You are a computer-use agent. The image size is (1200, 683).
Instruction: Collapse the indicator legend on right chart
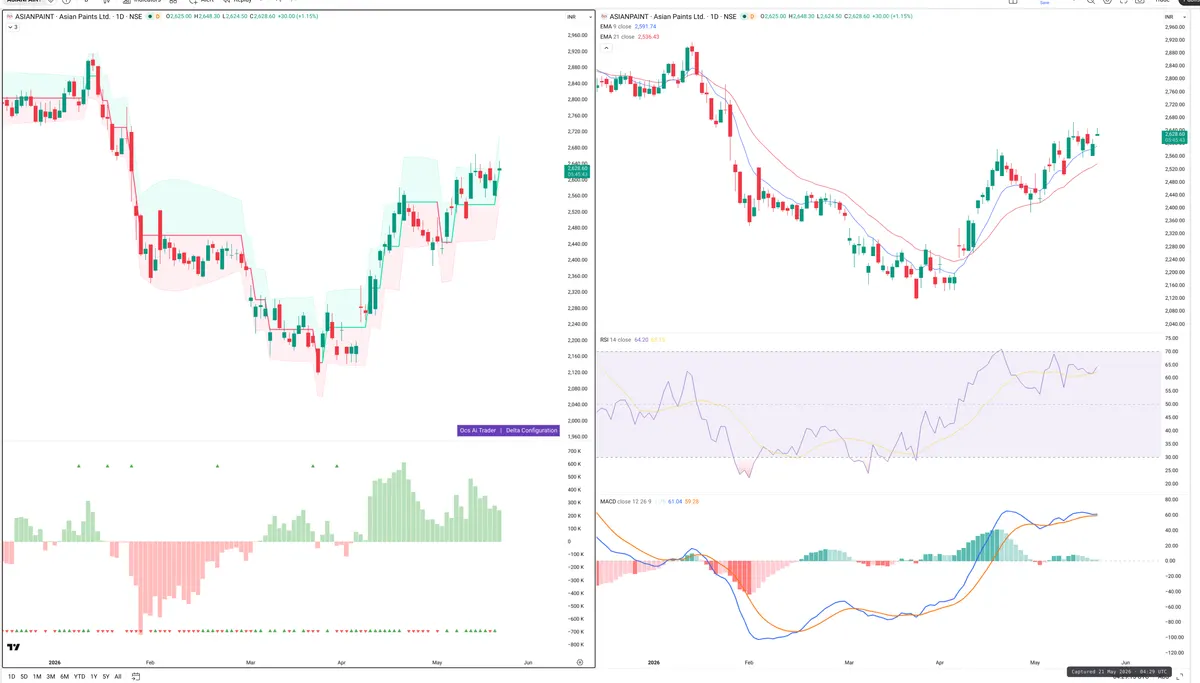tap(606, 47)
